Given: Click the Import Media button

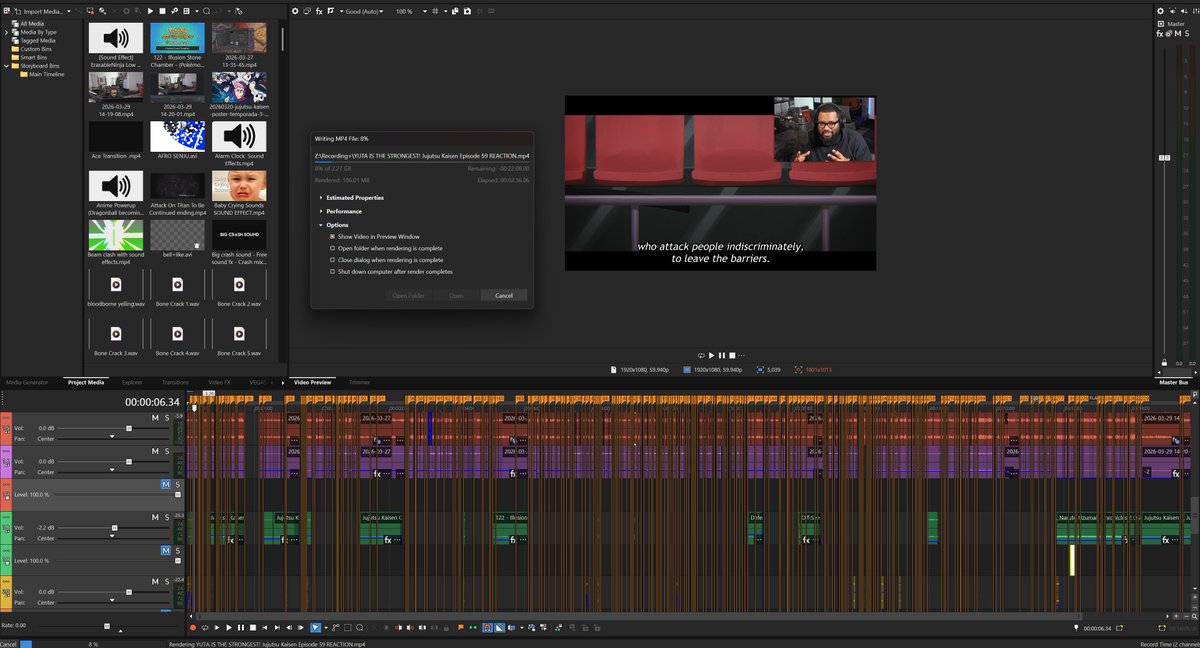Looking at the screenshot, I should 40,11.
